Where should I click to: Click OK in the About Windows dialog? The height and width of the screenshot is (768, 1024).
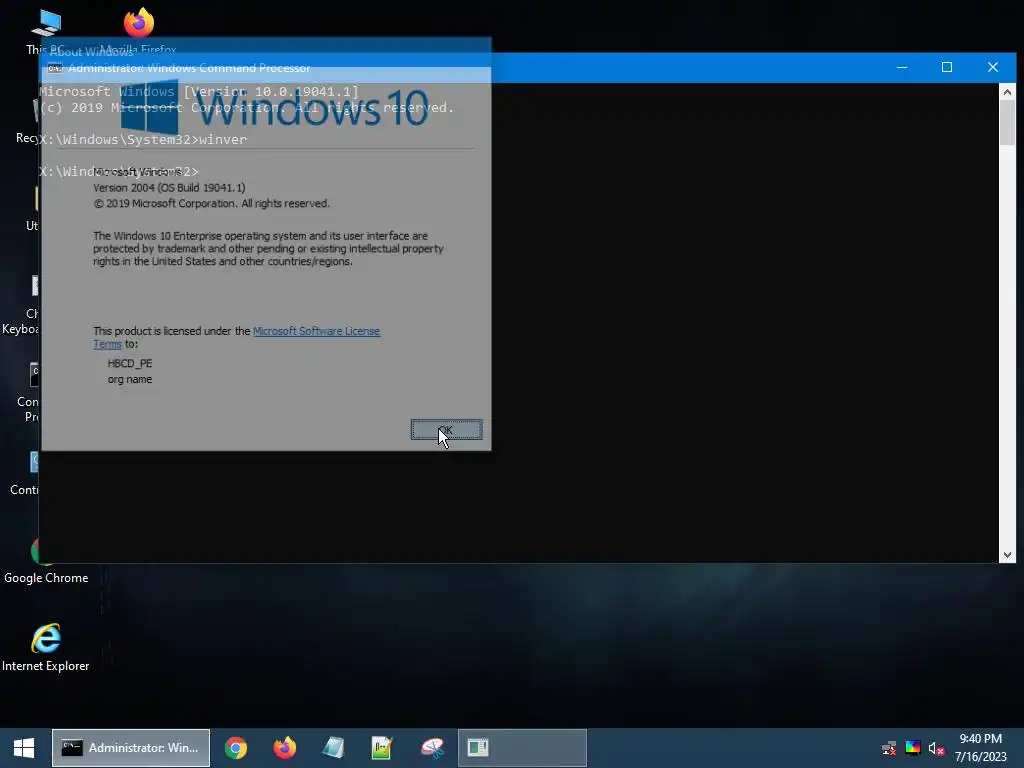[447, 430]
